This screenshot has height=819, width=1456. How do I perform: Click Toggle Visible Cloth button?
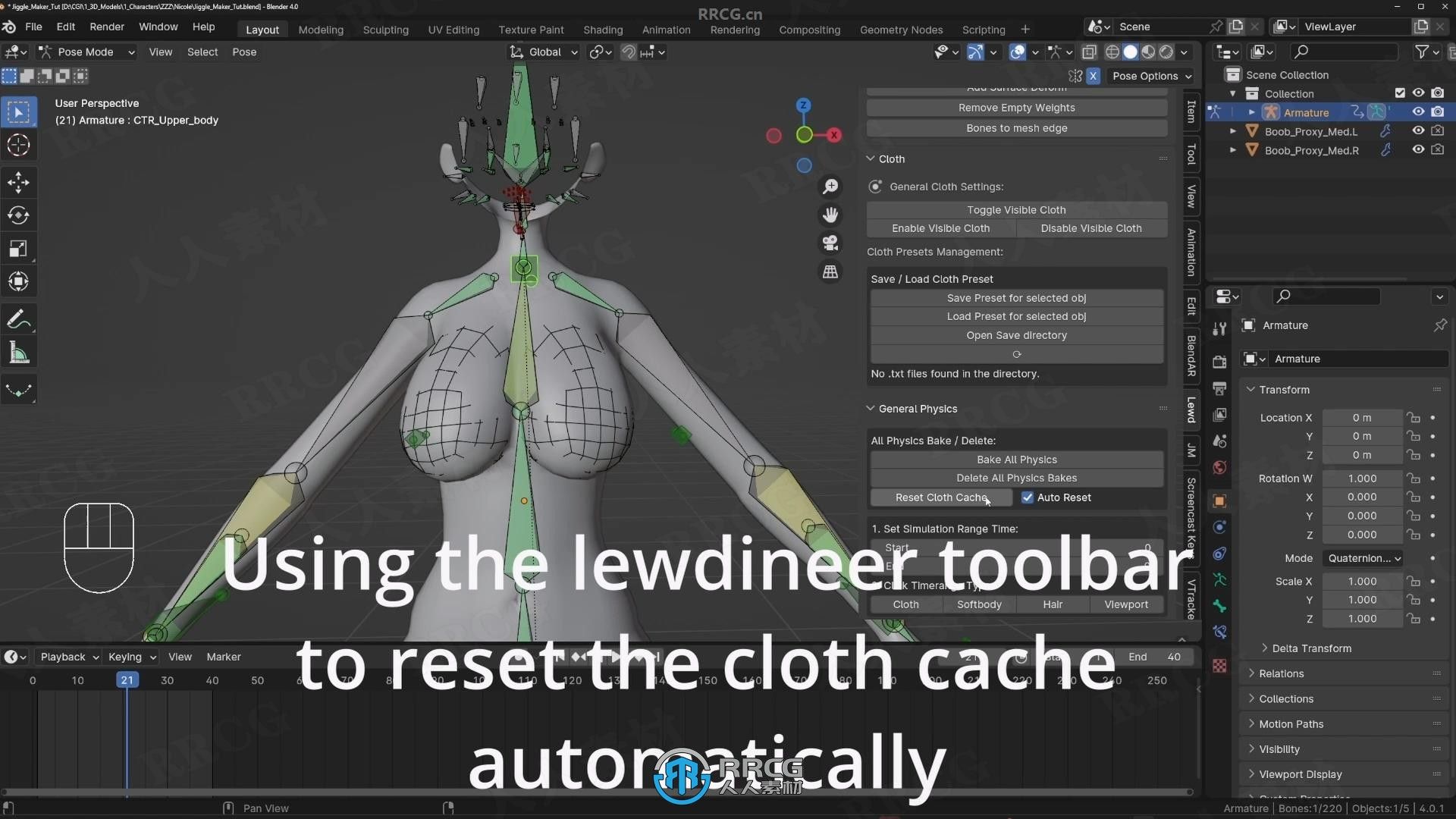pyautogui.click(x=1016, y=210)
